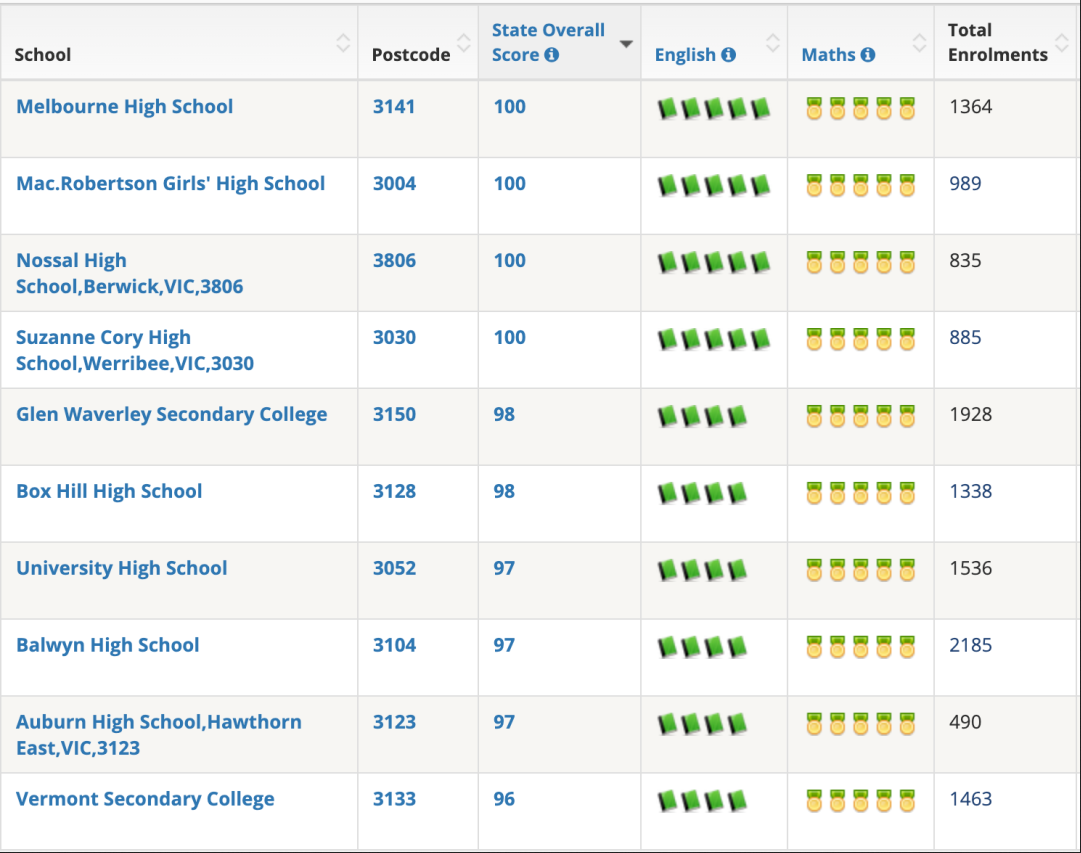Screen dimensions: 1081x853
Task: Sort table by Total Enrolments arrows
Action: (x=1062, y=43)
